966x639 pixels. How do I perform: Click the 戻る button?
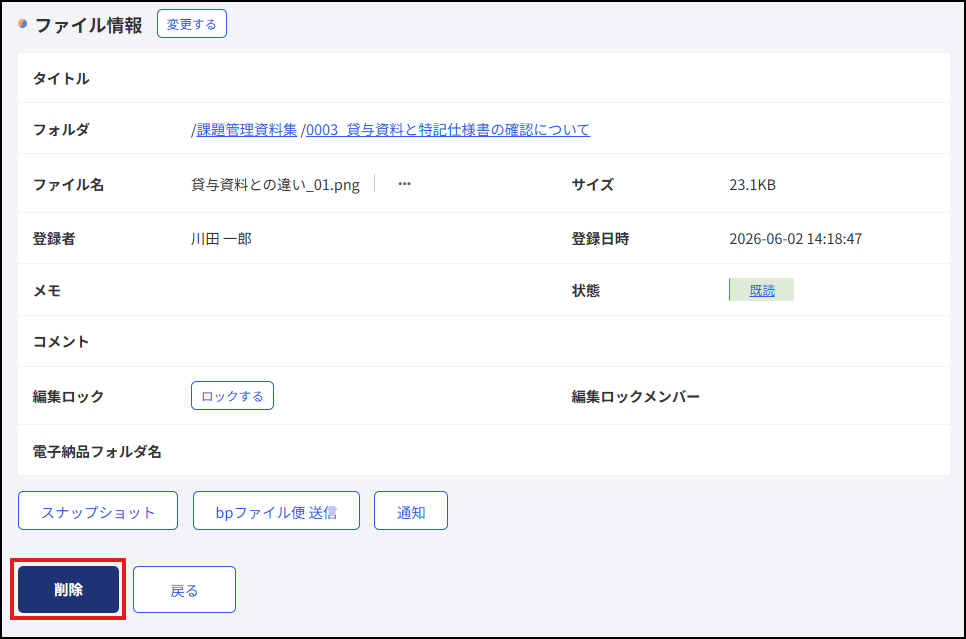(184, 590)
